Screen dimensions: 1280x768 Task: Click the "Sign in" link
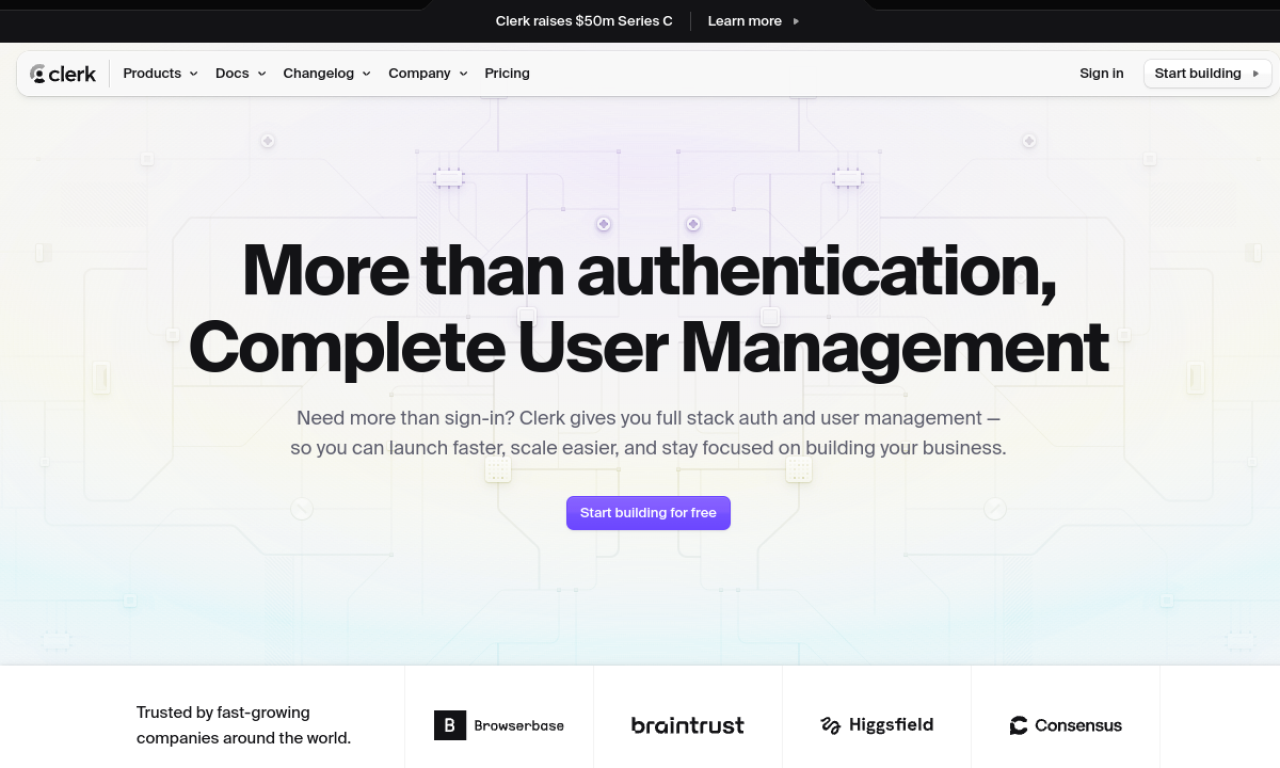pos(1101,73)
